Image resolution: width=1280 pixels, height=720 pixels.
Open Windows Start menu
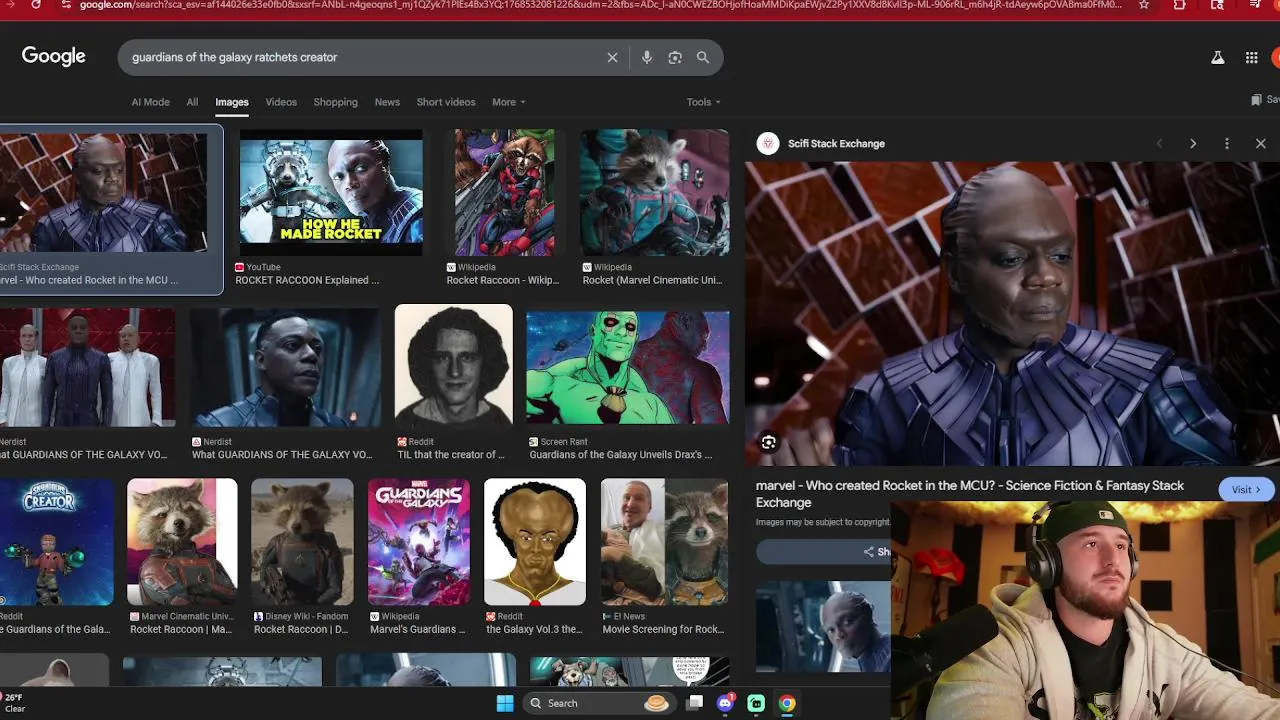(x=505, y=703)
